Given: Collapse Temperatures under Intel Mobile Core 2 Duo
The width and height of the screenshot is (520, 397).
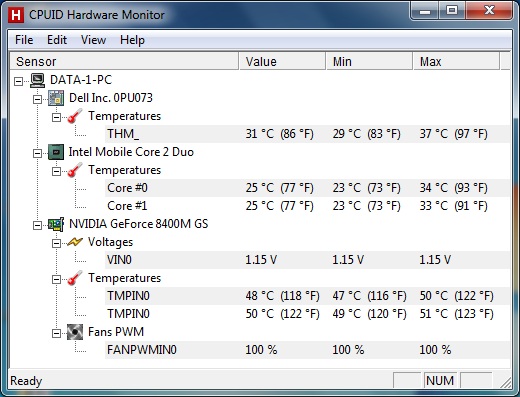Looking at the screenshot, I should pos(56,171).
